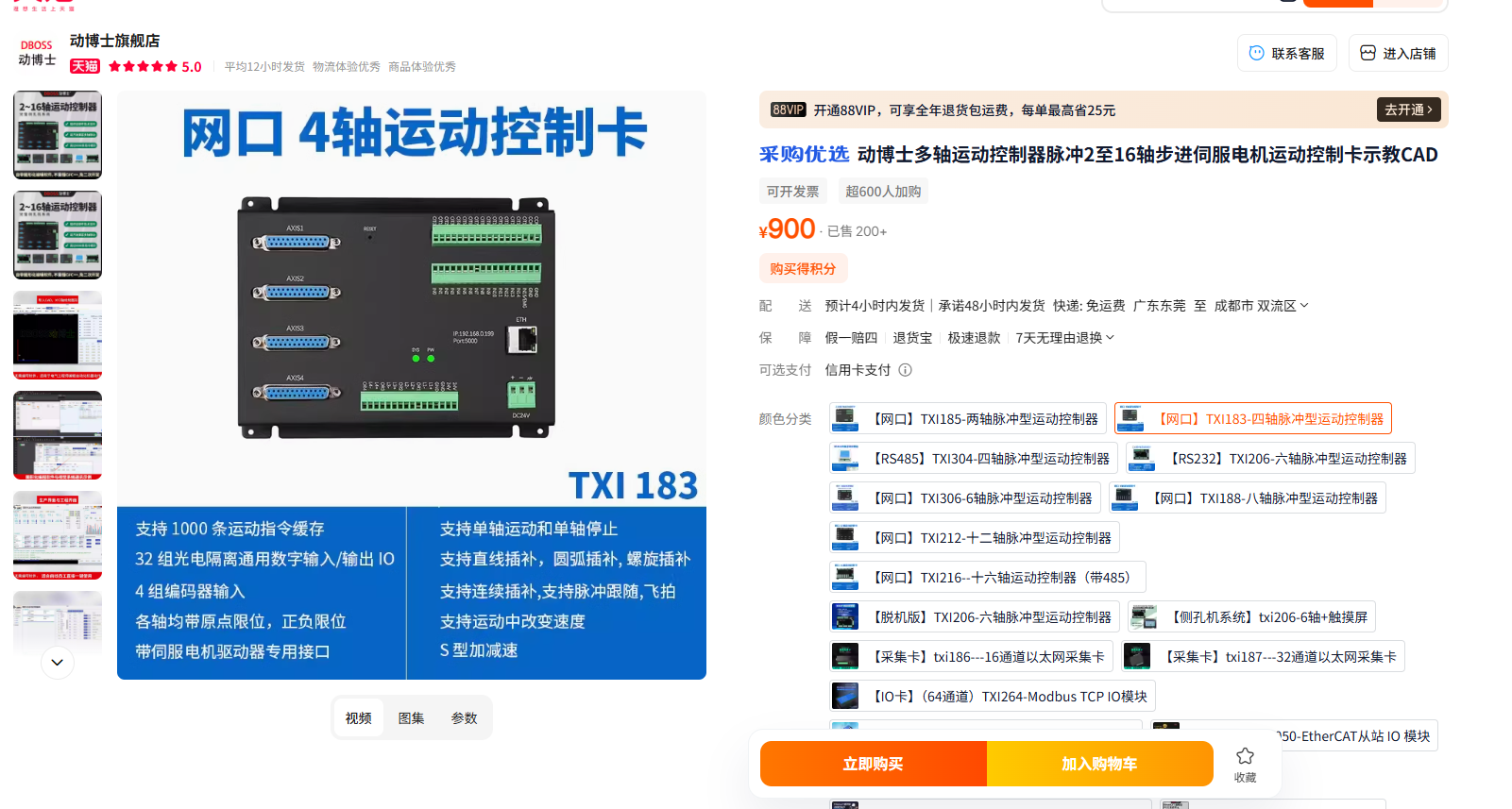Click 采购优选 label in title
Image resolution: width=1512 pixels, height=809 pixels.
point(805,154)
